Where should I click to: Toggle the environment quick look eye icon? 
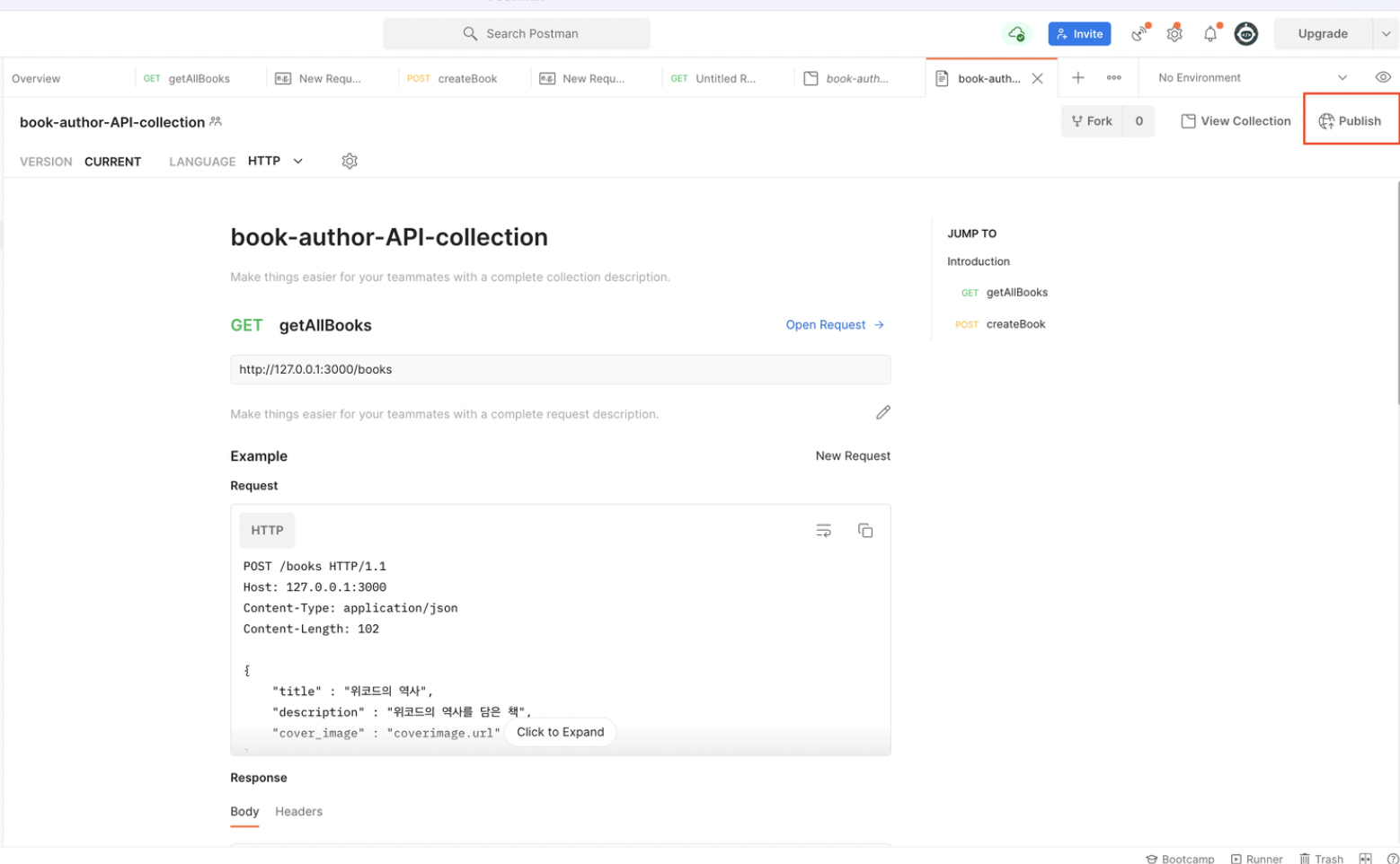[x=1383, y=77]
